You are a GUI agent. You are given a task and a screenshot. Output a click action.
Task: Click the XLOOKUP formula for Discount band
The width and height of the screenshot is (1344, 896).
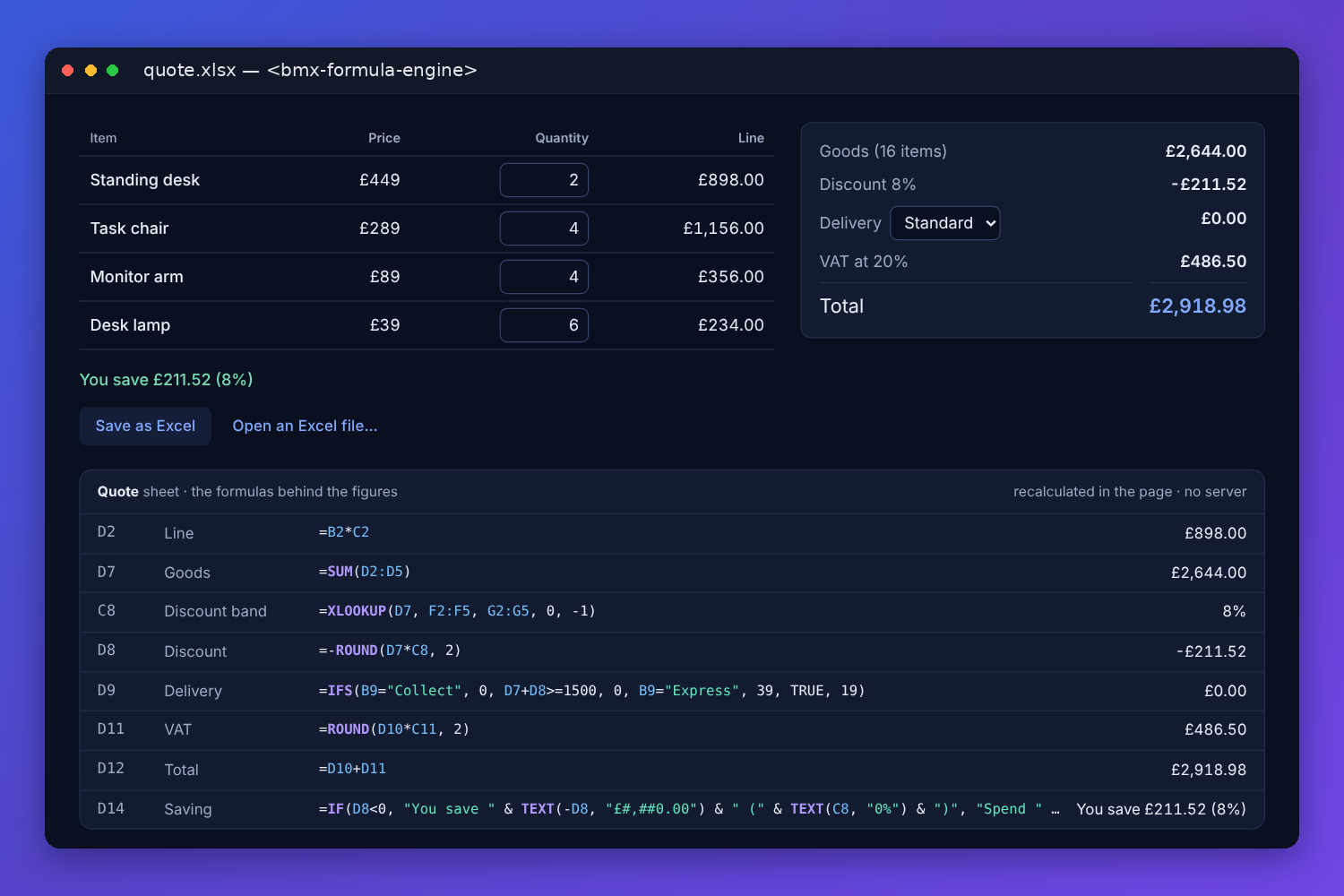click(457, 611)
